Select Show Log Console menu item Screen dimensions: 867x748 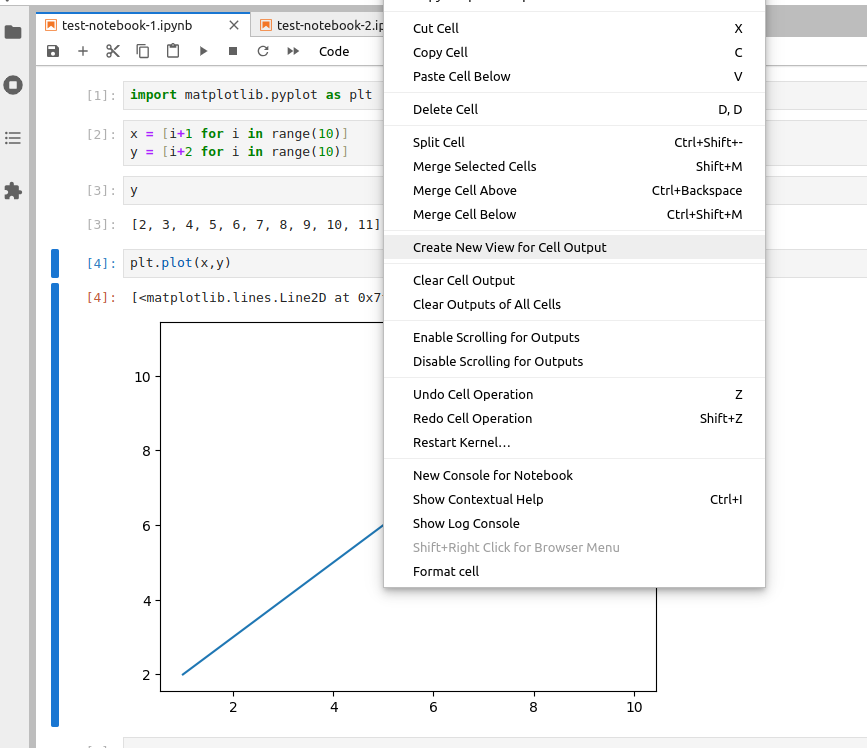pyautogui.click(x=574, y=524)
